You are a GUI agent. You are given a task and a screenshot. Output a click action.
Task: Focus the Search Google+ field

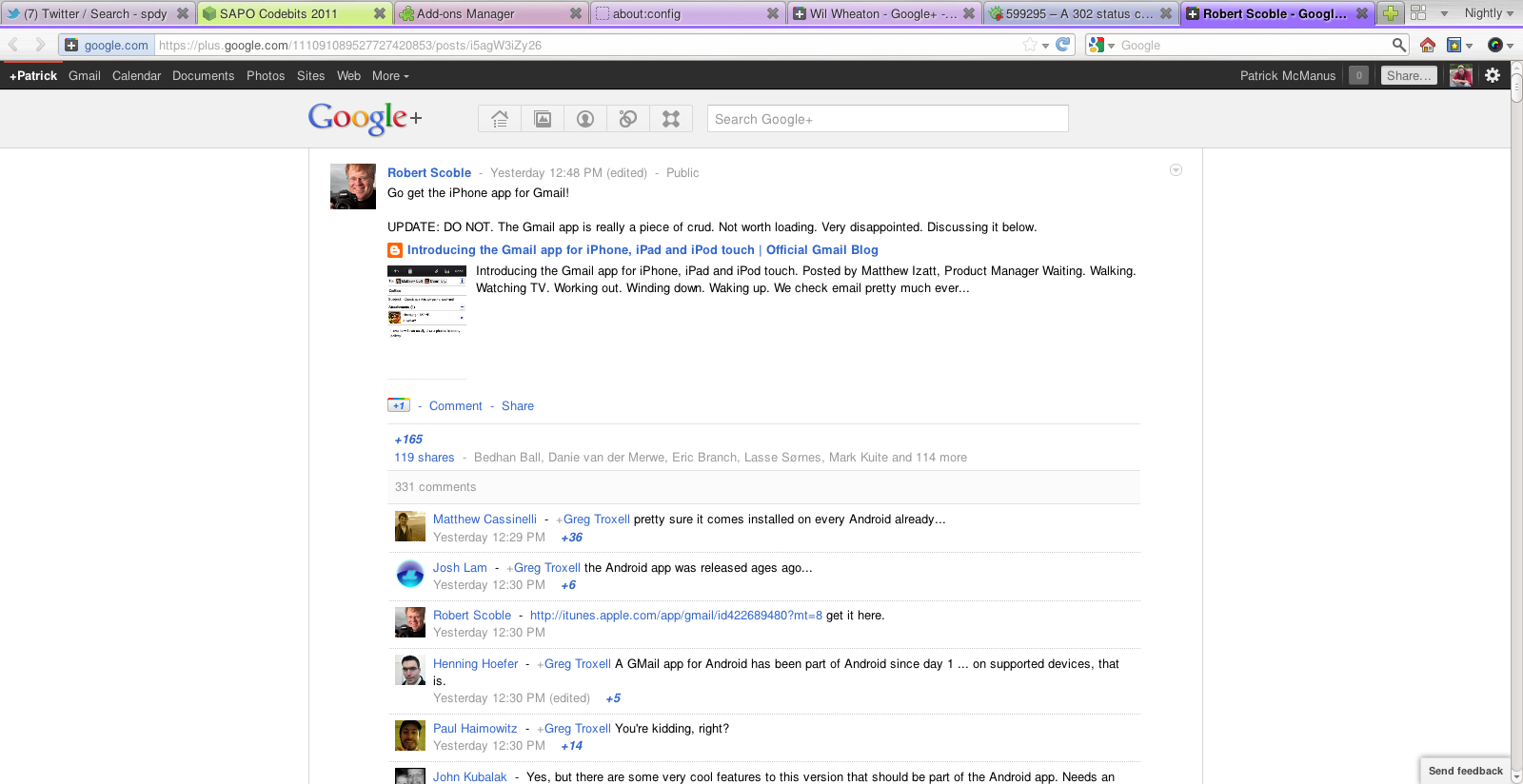[x=888, y=119]
